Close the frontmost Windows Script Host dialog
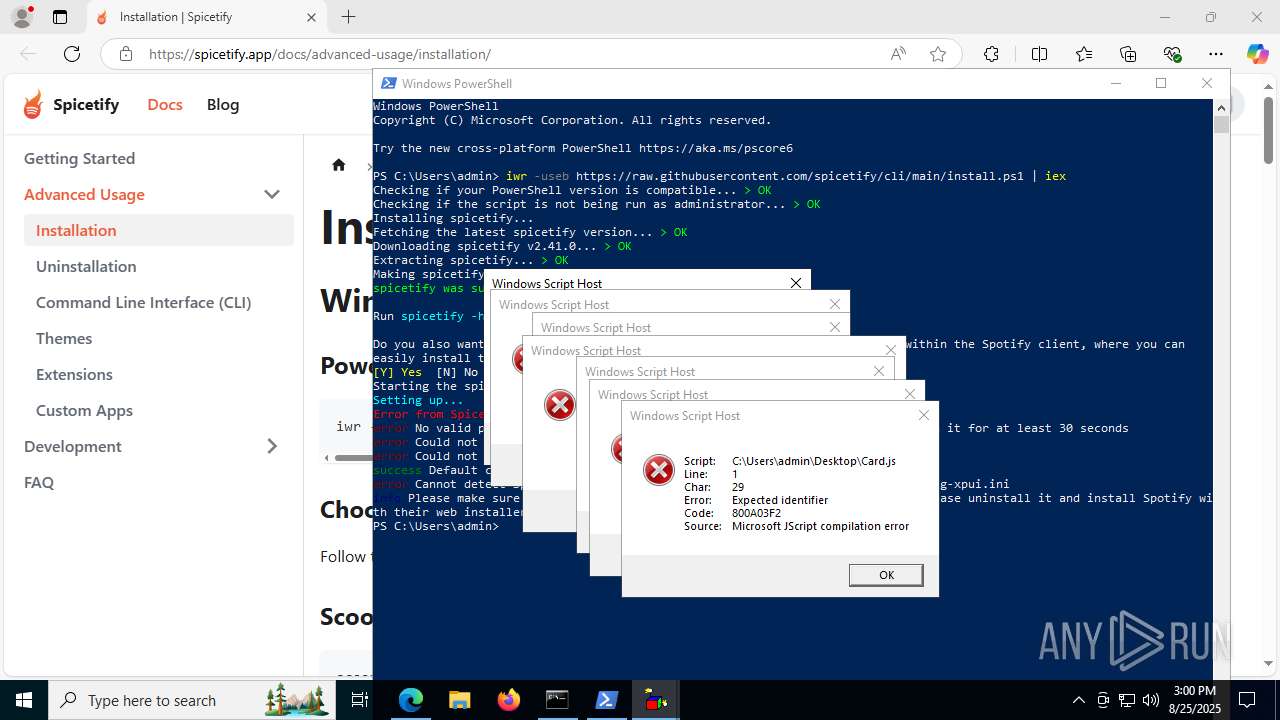 pyautogui.click(x=924, y=415)
